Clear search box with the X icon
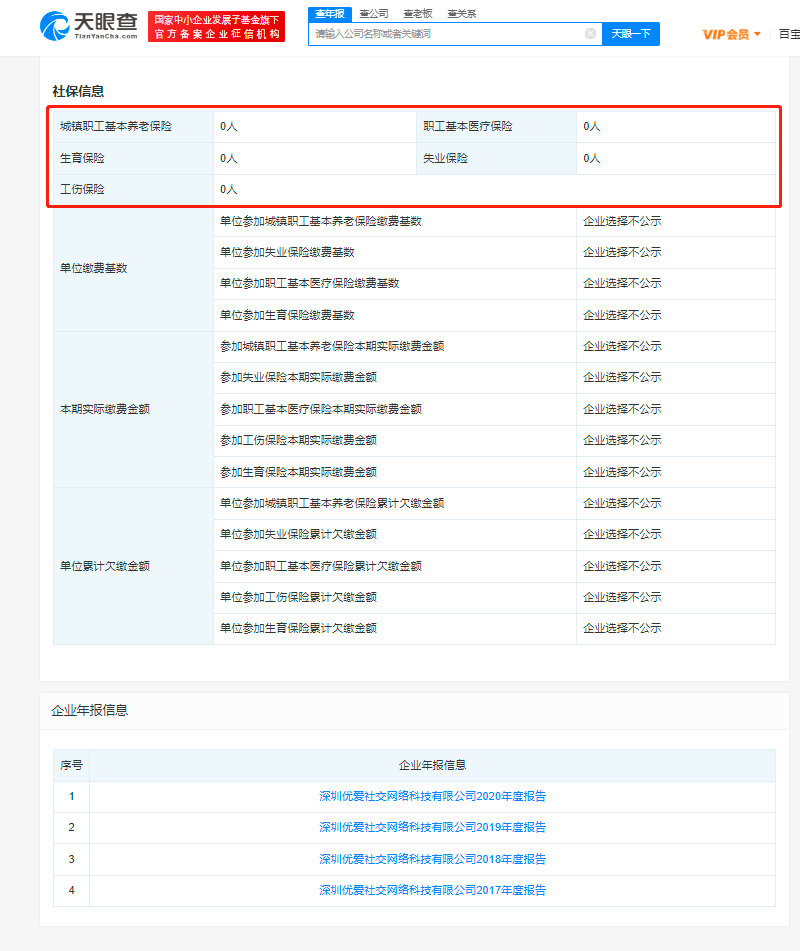 click(x=590, y=34)
